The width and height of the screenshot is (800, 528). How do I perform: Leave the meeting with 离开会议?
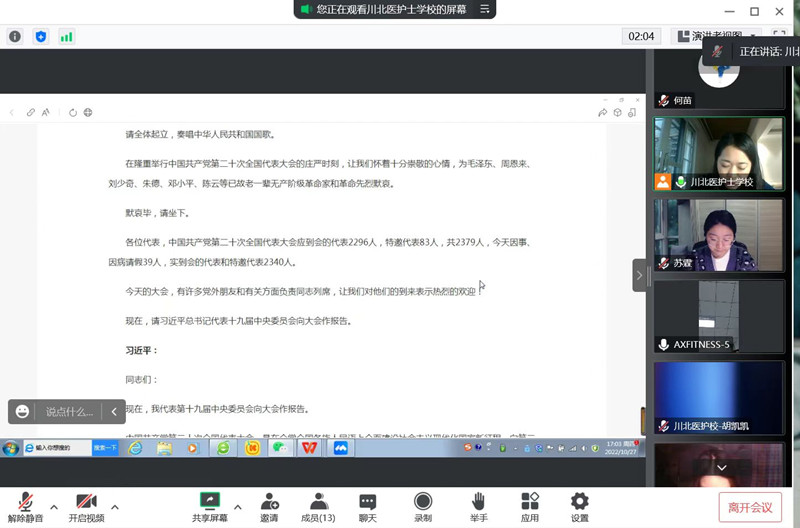pyautogui.click(x=750, y=508)
